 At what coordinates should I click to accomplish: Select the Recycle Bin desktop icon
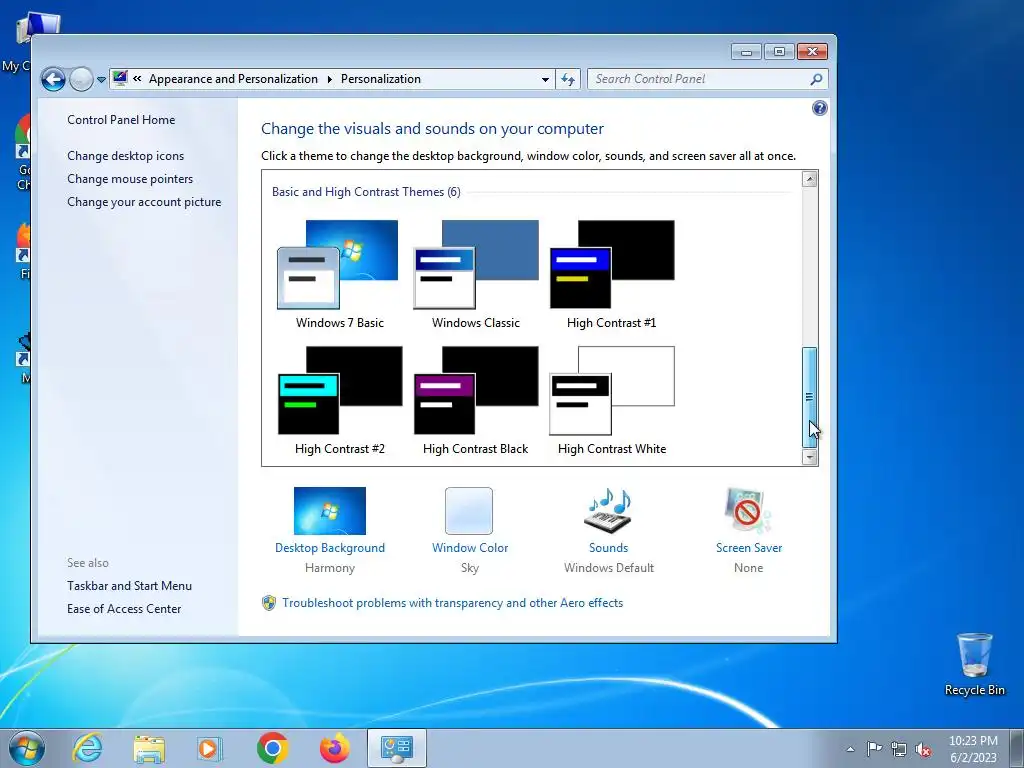(x=974, y=664)
